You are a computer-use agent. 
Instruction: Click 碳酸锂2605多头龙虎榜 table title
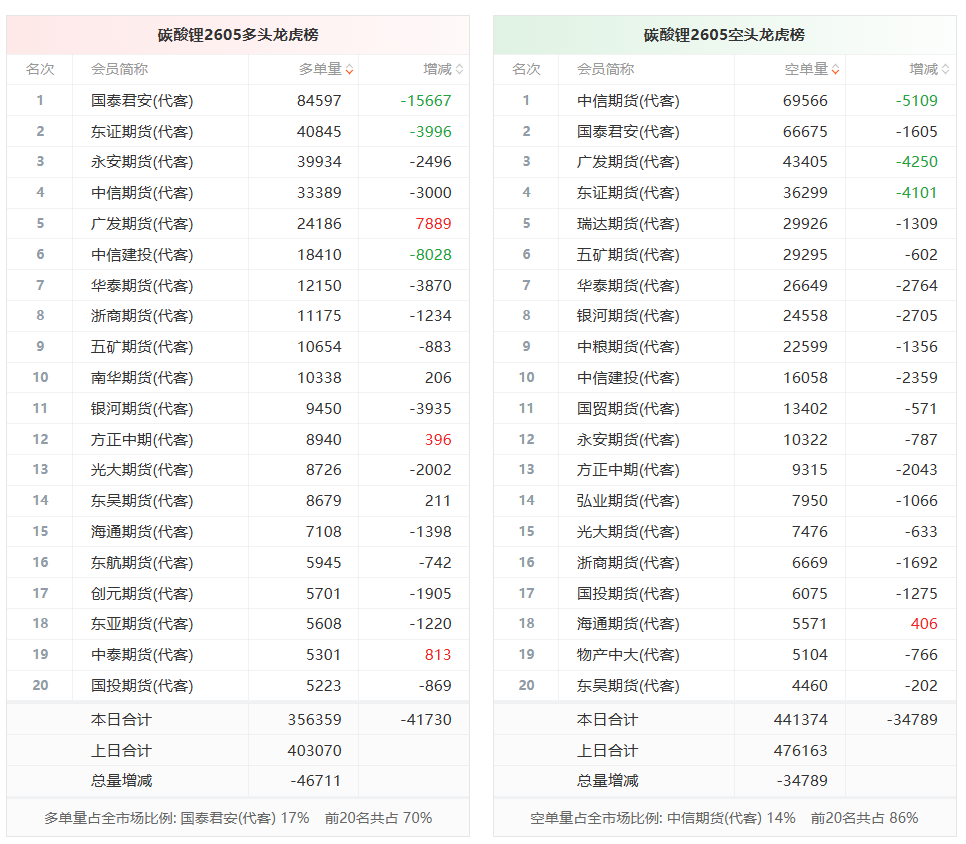238,35
